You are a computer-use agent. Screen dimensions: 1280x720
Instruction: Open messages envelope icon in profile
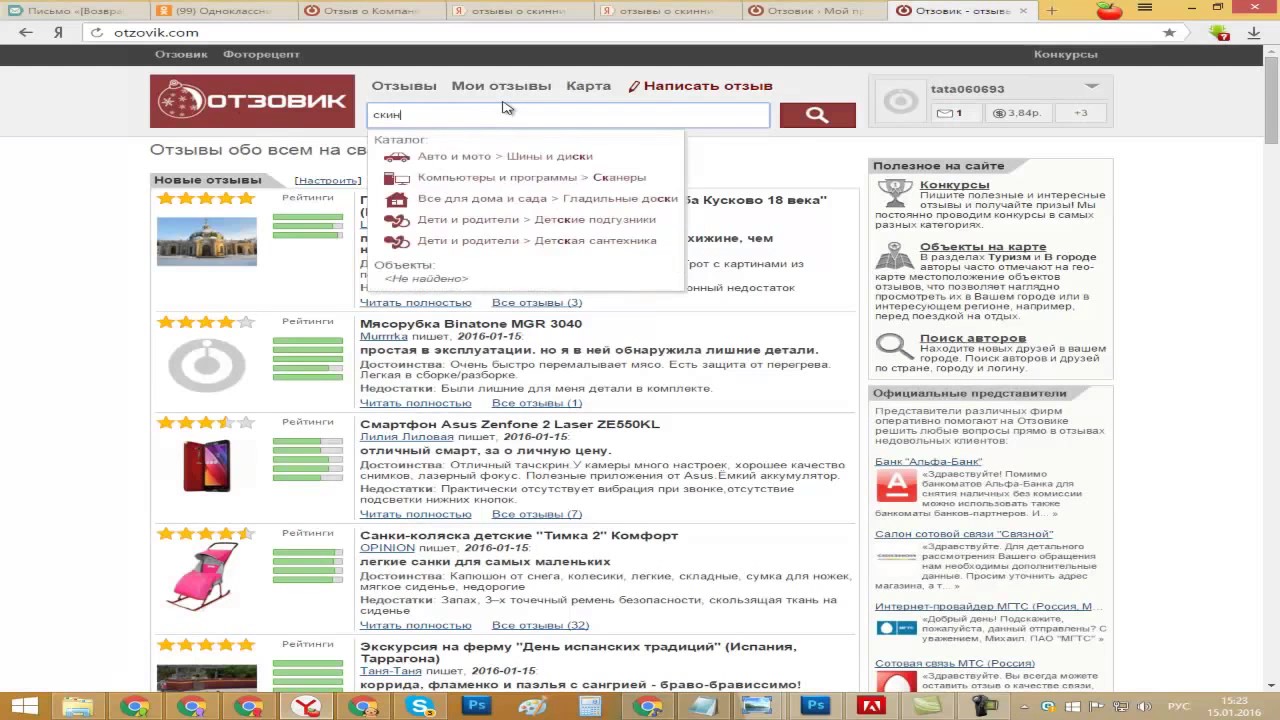point(944,113)
